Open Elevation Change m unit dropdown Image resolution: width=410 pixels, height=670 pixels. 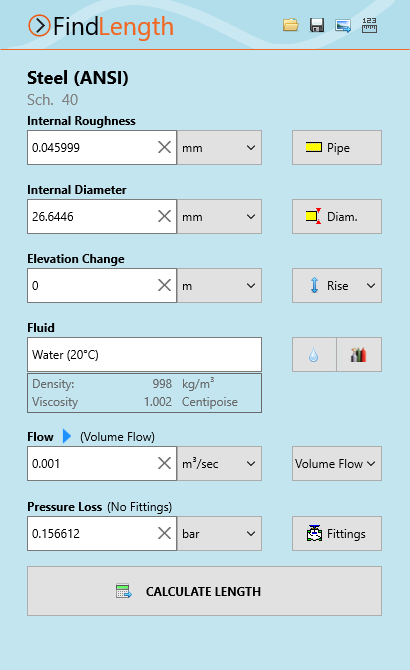pyautogui.click(x=220, y=285)
